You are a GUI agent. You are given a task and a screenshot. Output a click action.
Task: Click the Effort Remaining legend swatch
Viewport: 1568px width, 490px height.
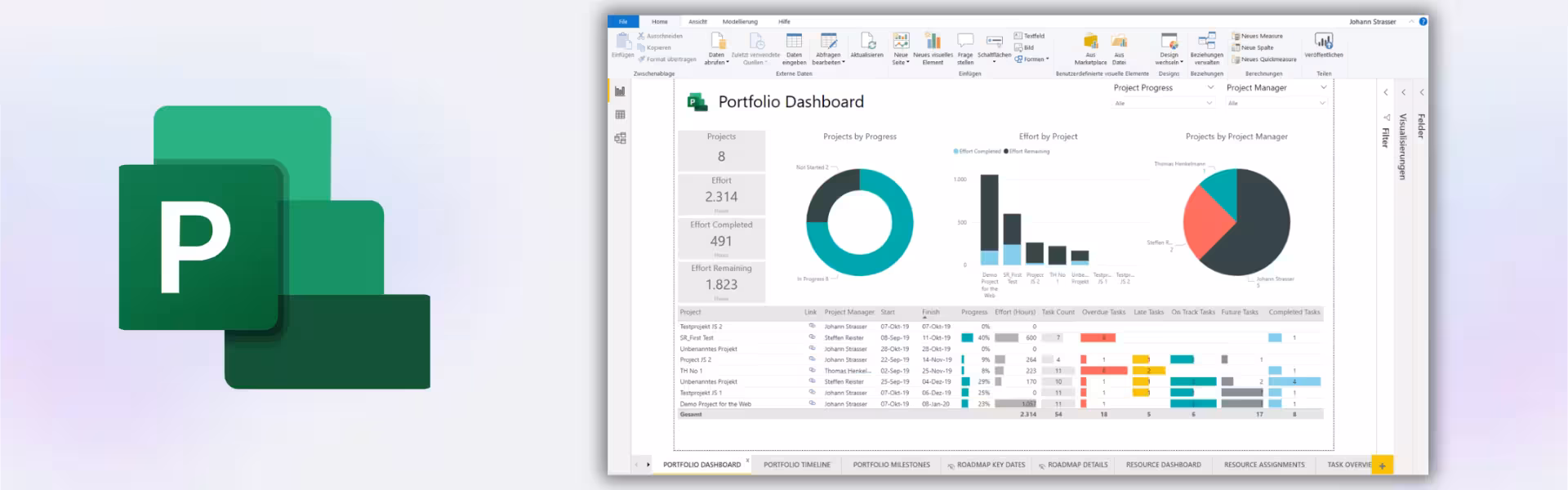1006,151
